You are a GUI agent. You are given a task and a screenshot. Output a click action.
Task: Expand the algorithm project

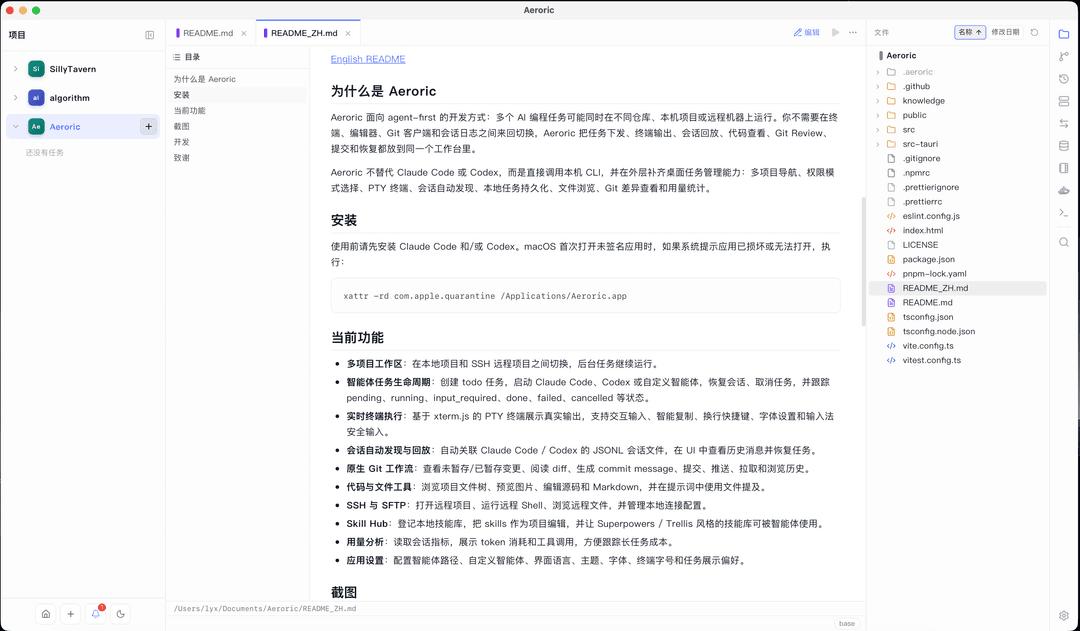point(16,98)
